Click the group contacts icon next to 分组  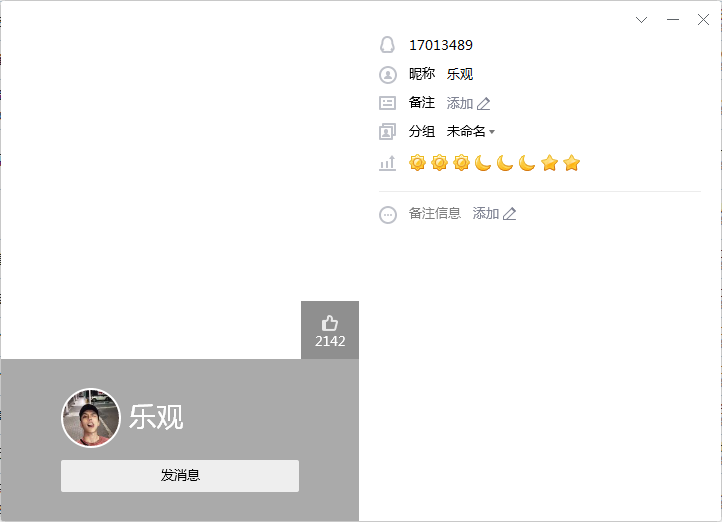click(x=387, y=132)
